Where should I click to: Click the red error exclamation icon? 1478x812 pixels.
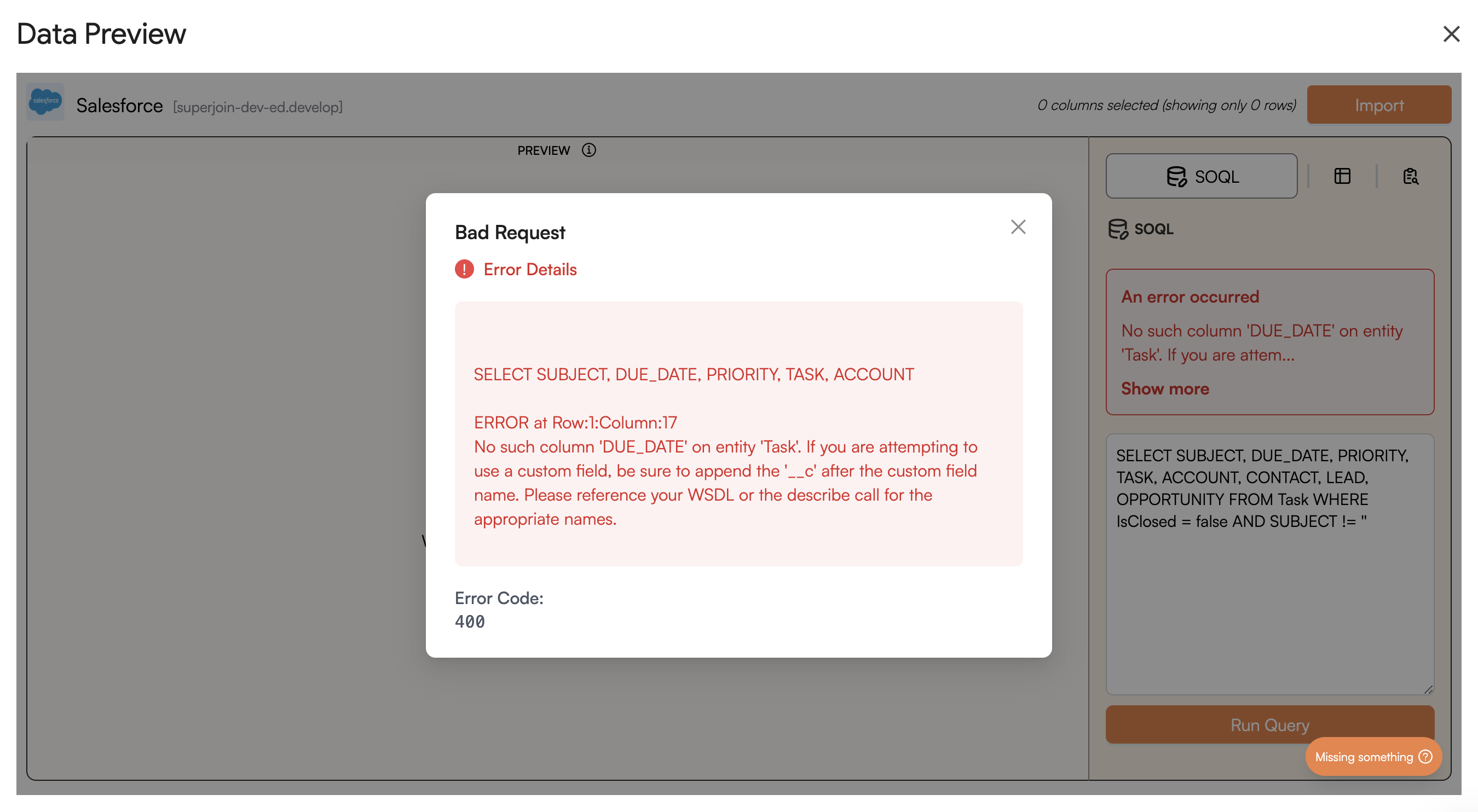click(x=464, y=270)
